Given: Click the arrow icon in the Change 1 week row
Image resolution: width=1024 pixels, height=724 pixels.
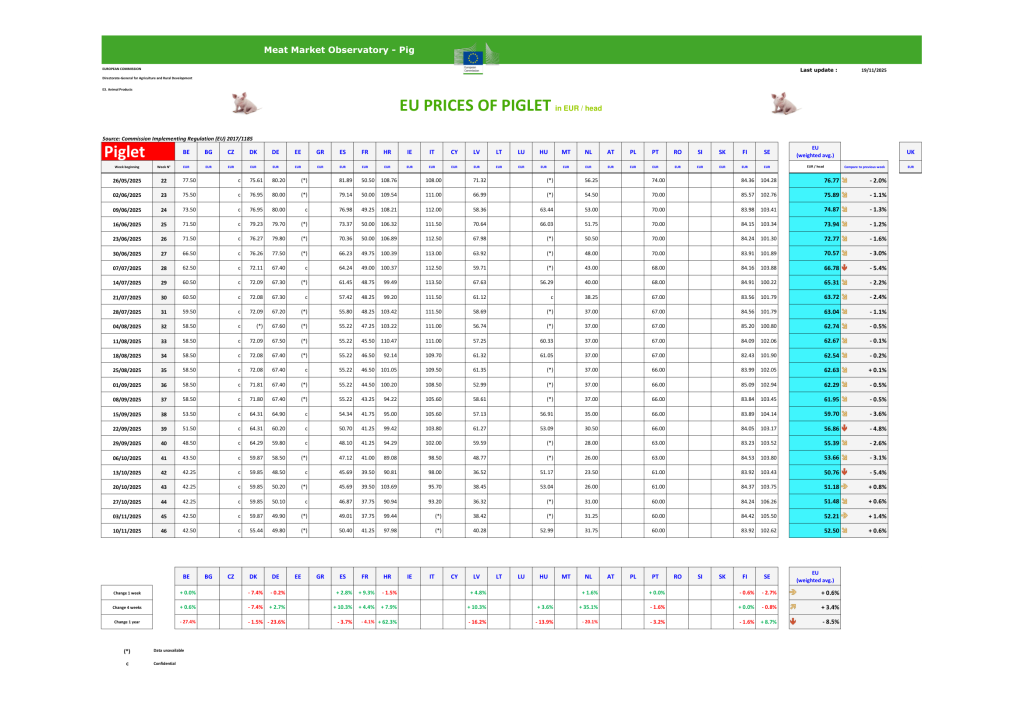Looking at the screenshot, I should click(793, 592).
